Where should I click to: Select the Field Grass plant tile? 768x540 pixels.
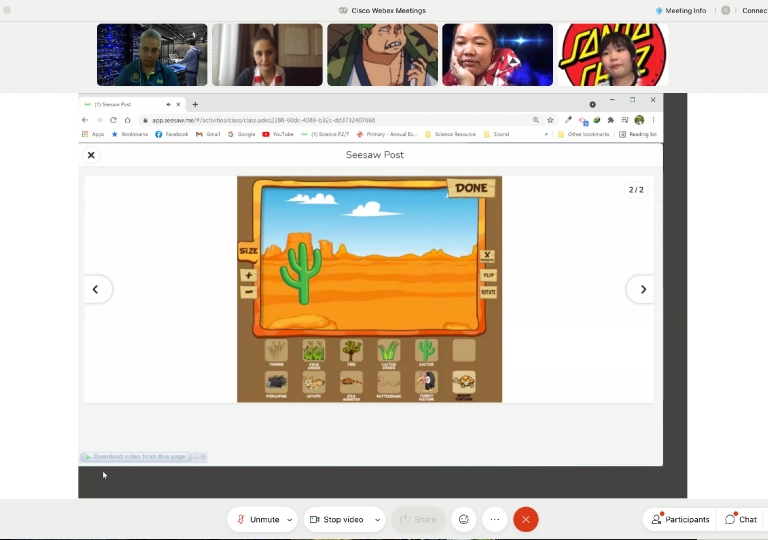pyautogui.click(x=314, y=350)
